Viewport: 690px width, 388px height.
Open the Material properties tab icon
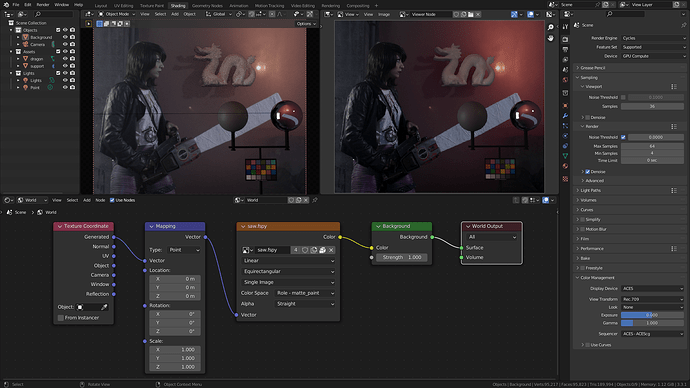point(565,166)
